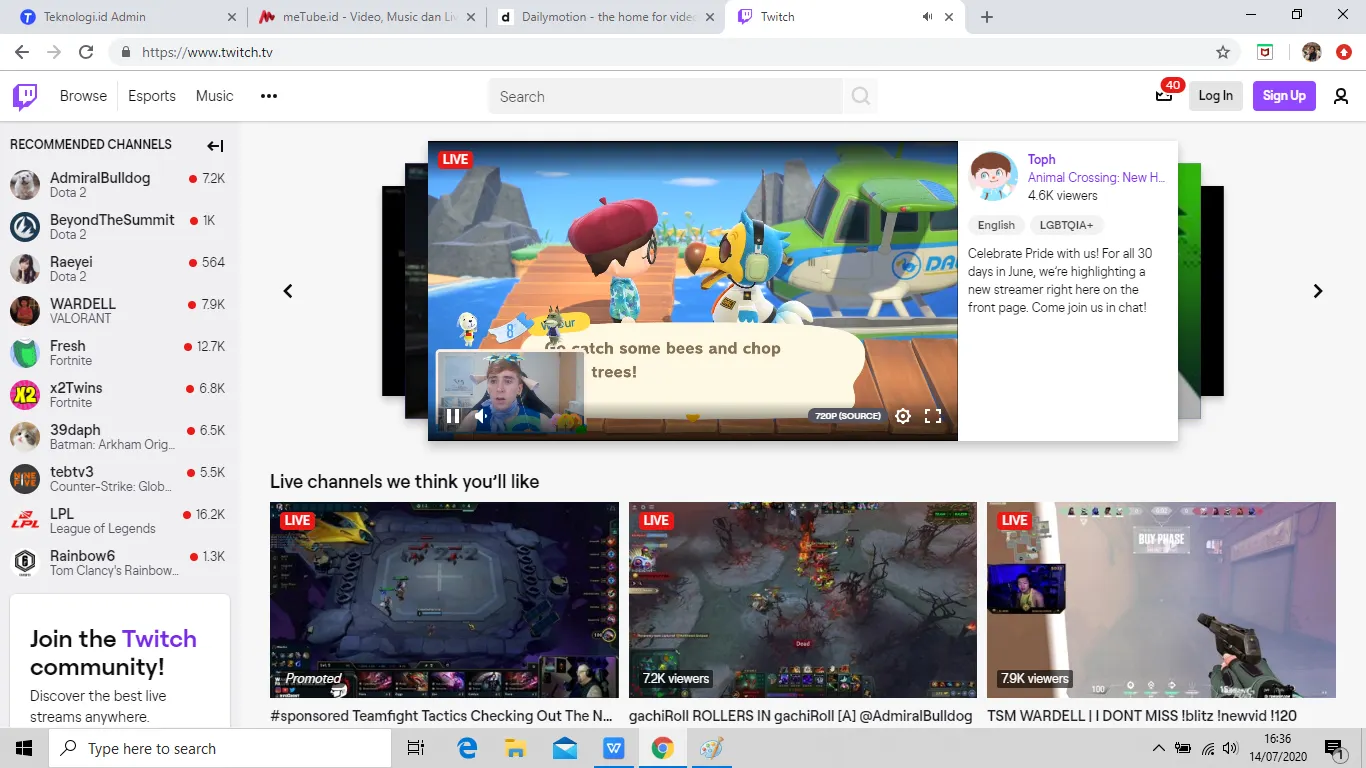Show previous featured carousel stream
This screenshot has width=1366, height=768.
[x=288, y=291]
